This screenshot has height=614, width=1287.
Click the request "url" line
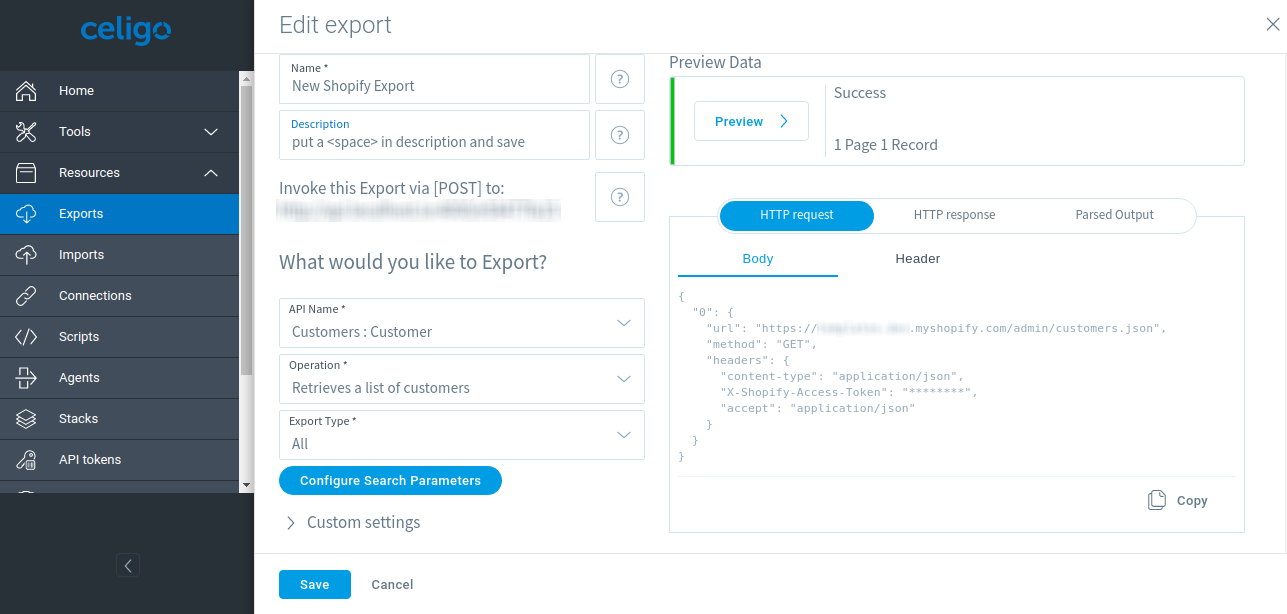937,328
